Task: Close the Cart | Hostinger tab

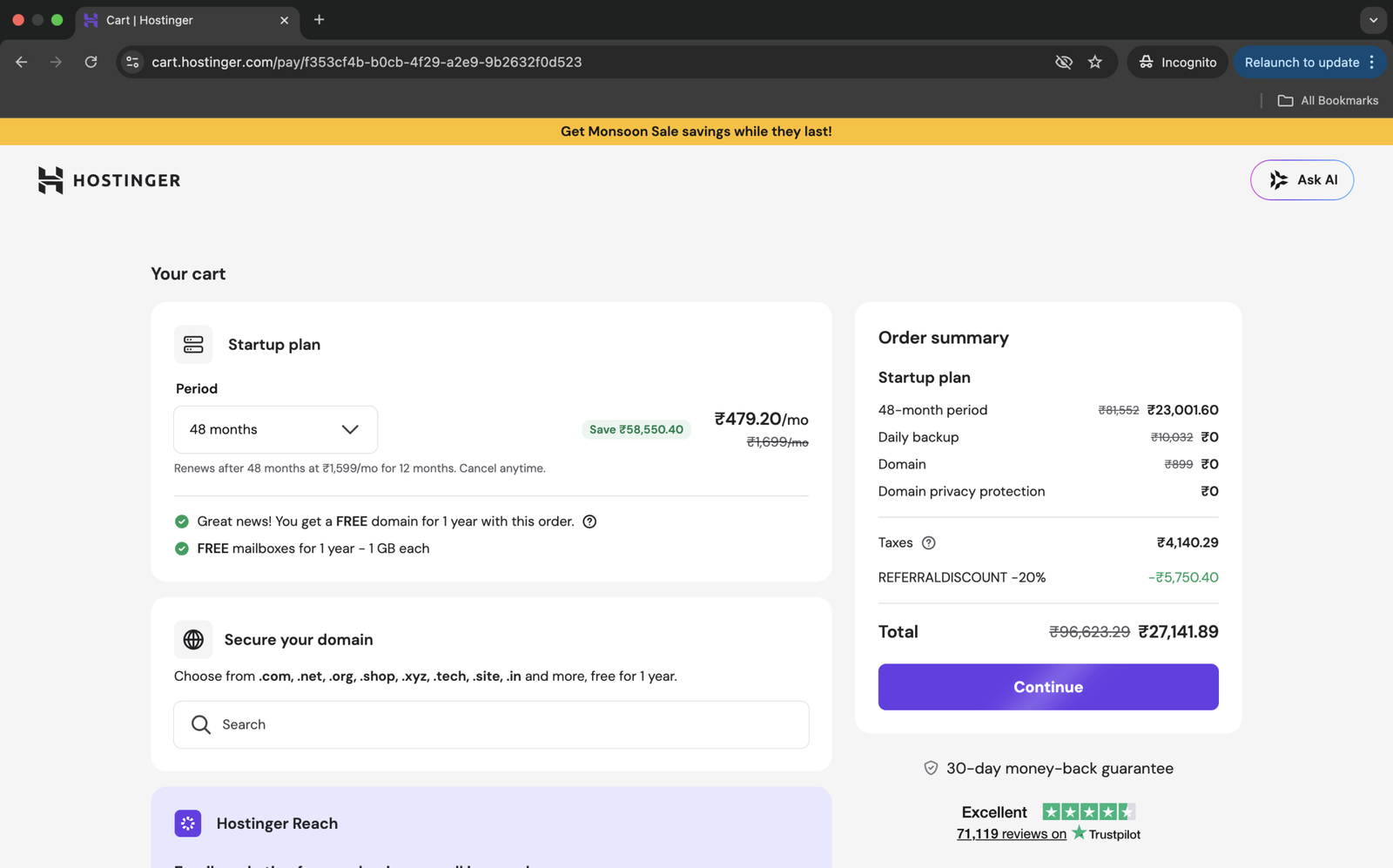Action: [x=284, y=20]
